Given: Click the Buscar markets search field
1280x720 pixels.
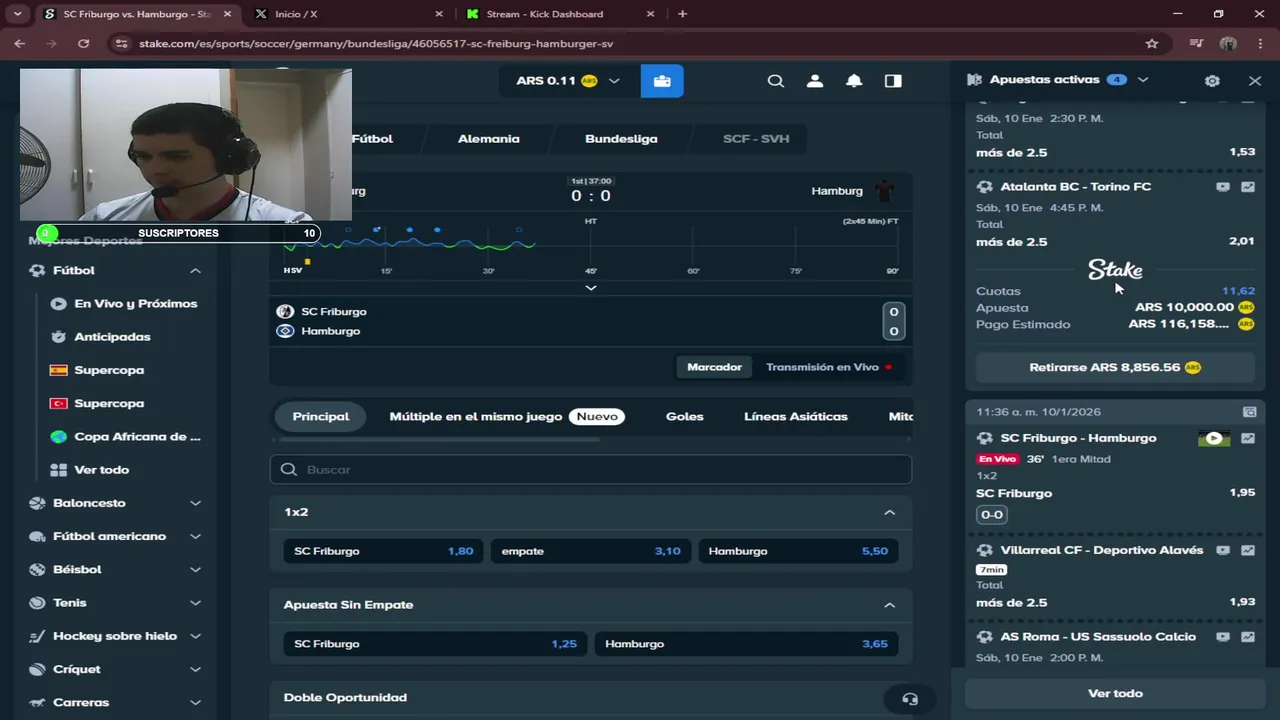Looking at the screenshot, I should coord(591,470).
